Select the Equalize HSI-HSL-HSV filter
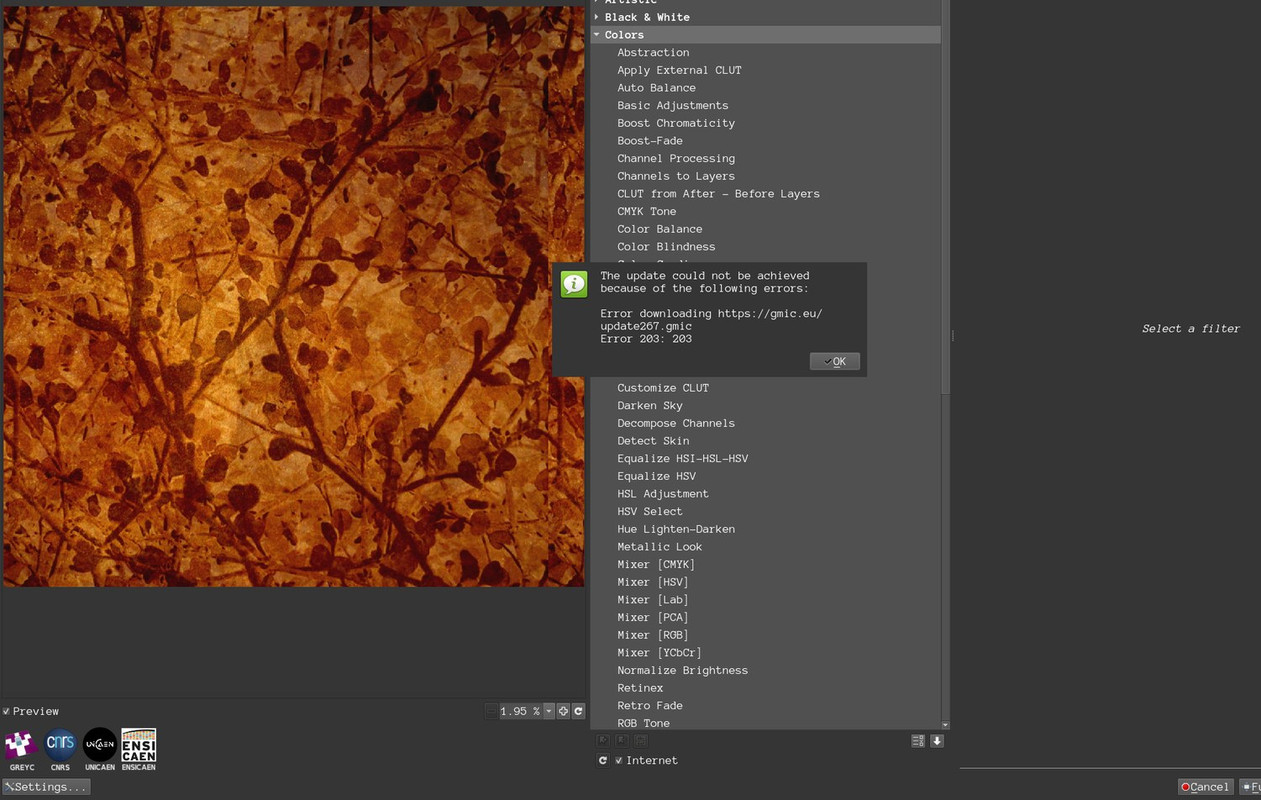The height and width of the screenshot is (800, 1261). (x=682, y=459)
